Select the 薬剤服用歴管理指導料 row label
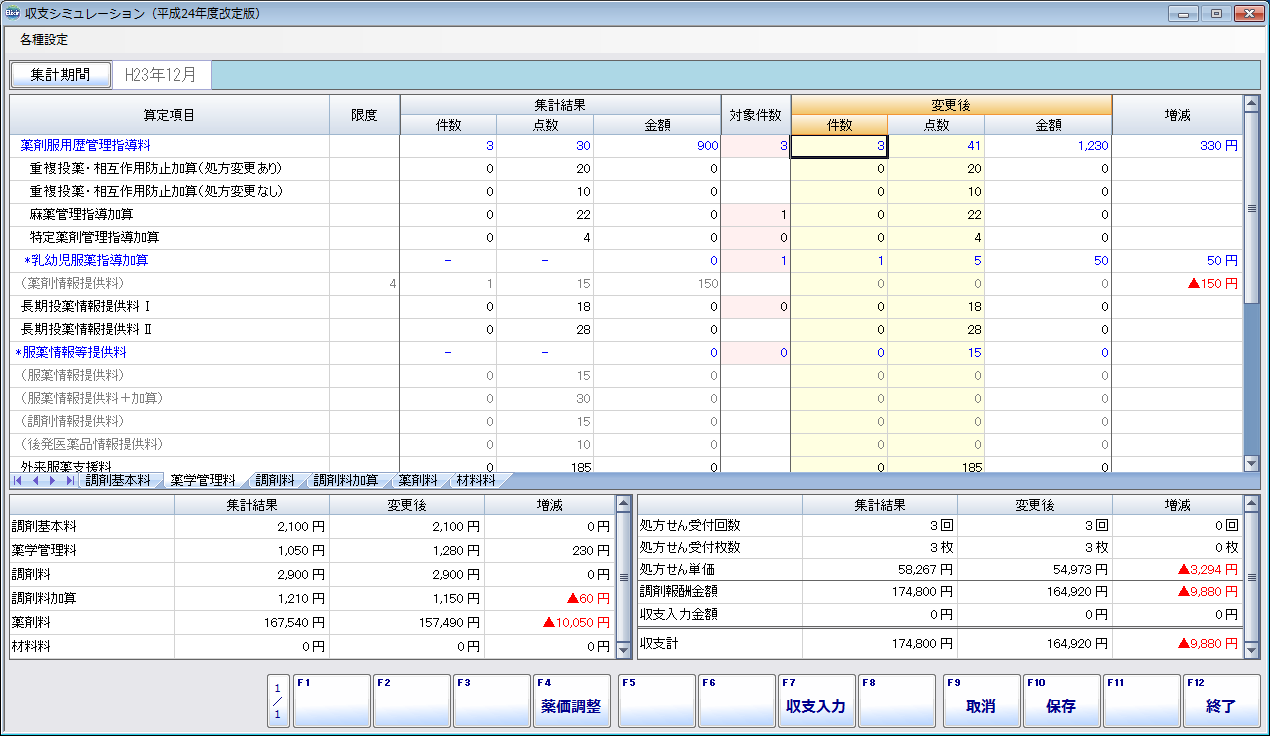1270x736 pixels. (x=85, y=146)
